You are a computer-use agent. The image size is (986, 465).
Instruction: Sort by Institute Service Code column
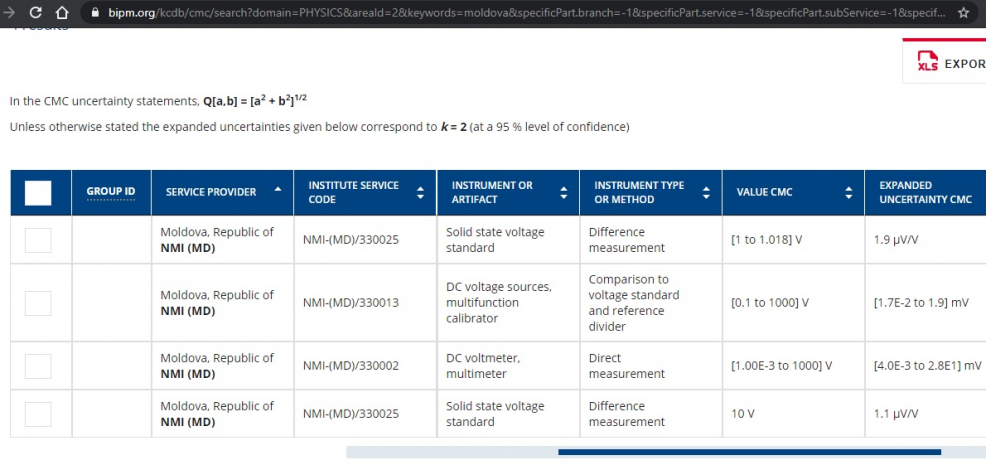pos(421,193)
